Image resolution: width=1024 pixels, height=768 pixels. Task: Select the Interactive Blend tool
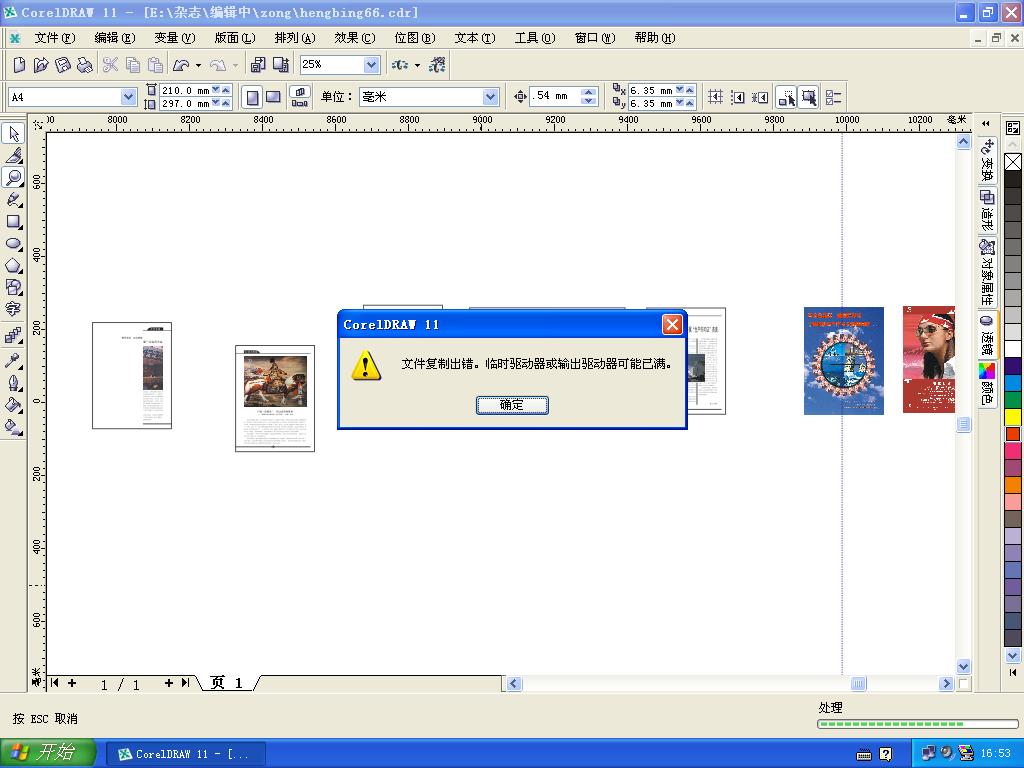click(x=13, y=336)
